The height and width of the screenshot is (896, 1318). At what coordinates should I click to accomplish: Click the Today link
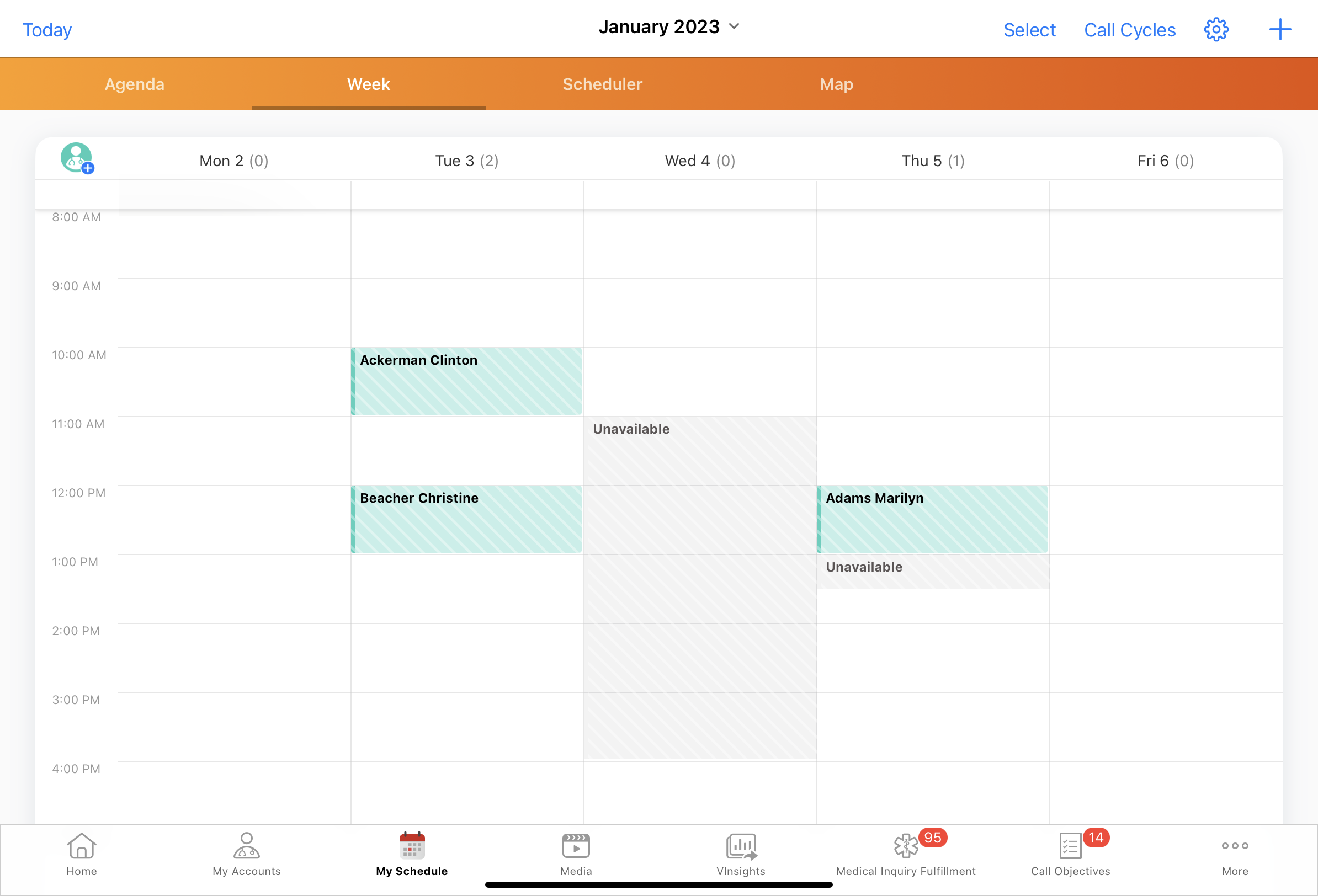(47, 29)
